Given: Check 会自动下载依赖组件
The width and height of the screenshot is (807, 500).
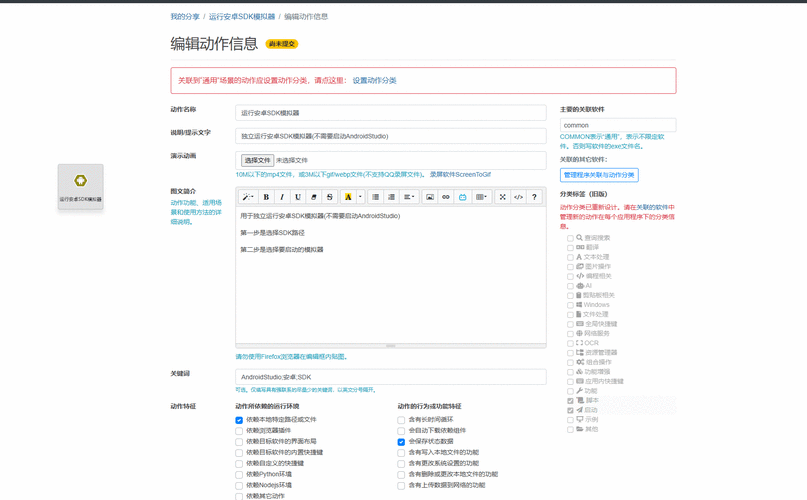Looking at the screenshot, I should tap(401, 431).
